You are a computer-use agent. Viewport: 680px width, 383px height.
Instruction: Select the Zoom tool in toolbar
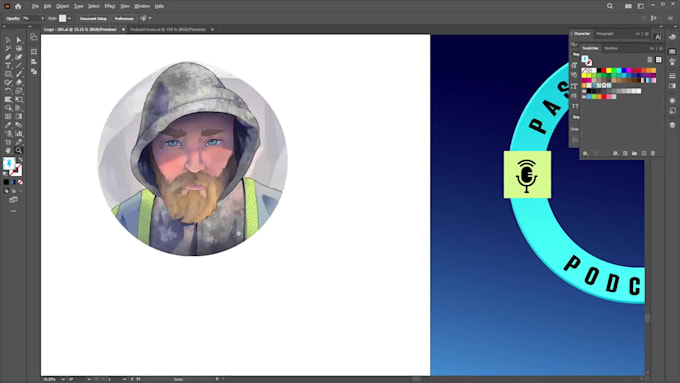19,150
